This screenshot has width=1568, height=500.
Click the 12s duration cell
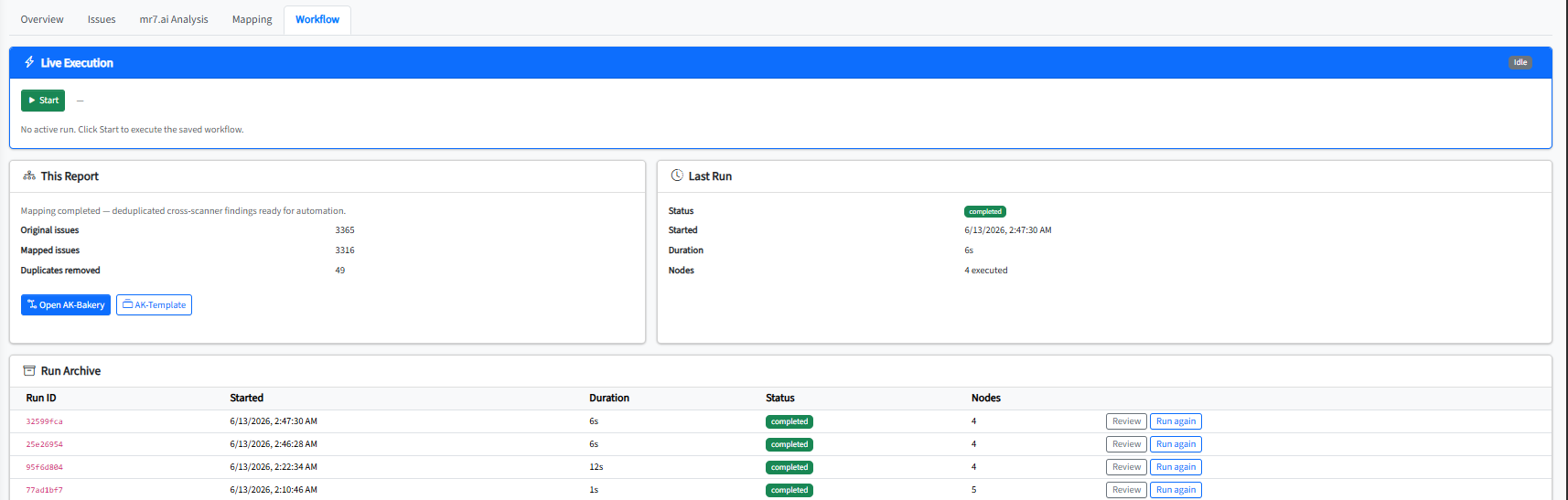point(596,467)
